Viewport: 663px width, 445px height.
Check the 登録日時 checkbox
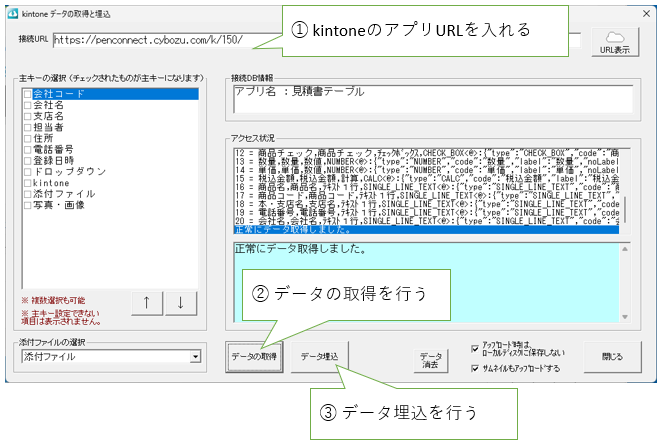(x=28, y=161)
